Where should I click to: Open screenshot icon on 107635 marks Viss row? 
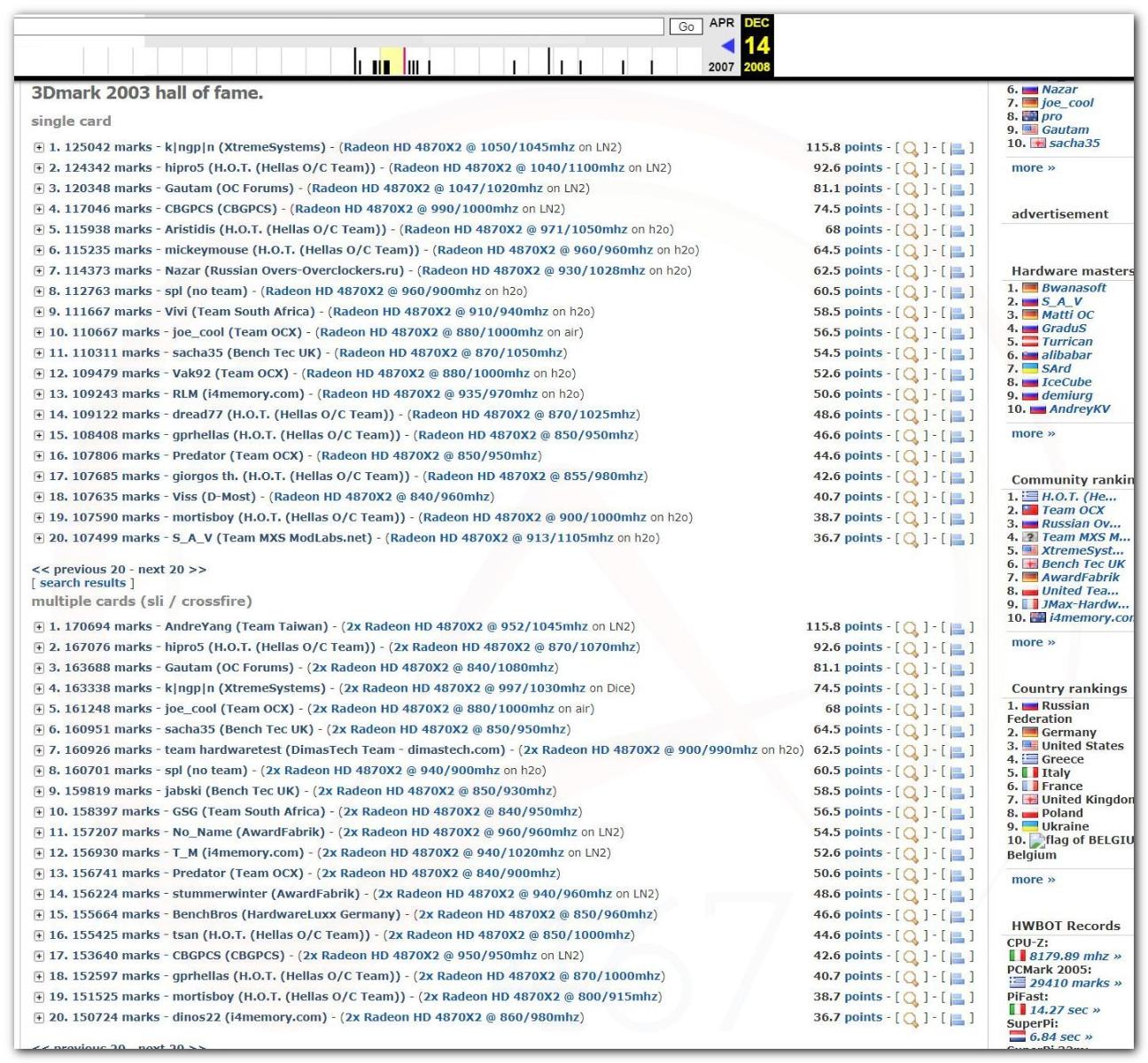[957, 498]
